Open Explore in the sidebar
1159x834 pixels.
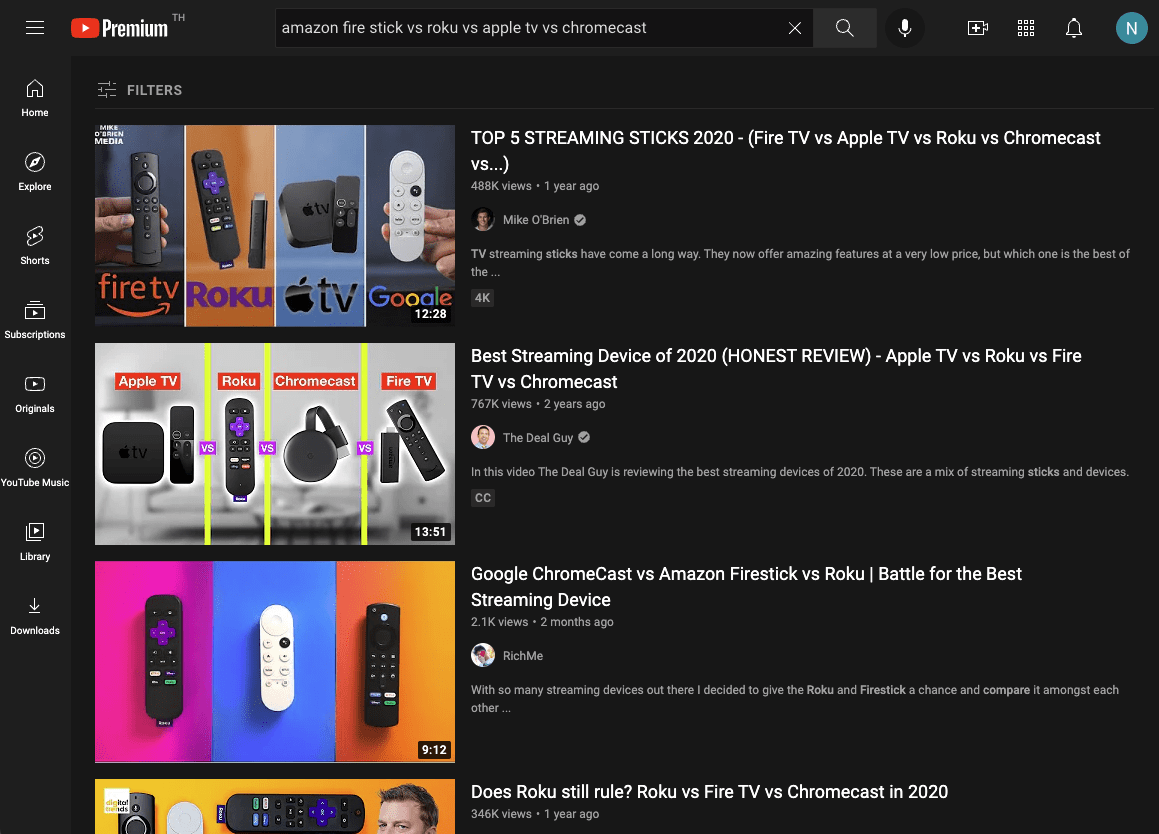coord(35,172)
